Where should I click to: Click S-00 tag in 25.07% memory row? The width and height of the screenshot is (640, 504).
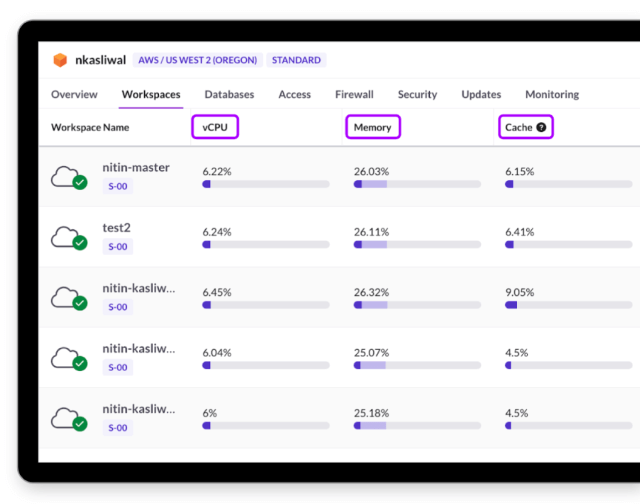118,367
